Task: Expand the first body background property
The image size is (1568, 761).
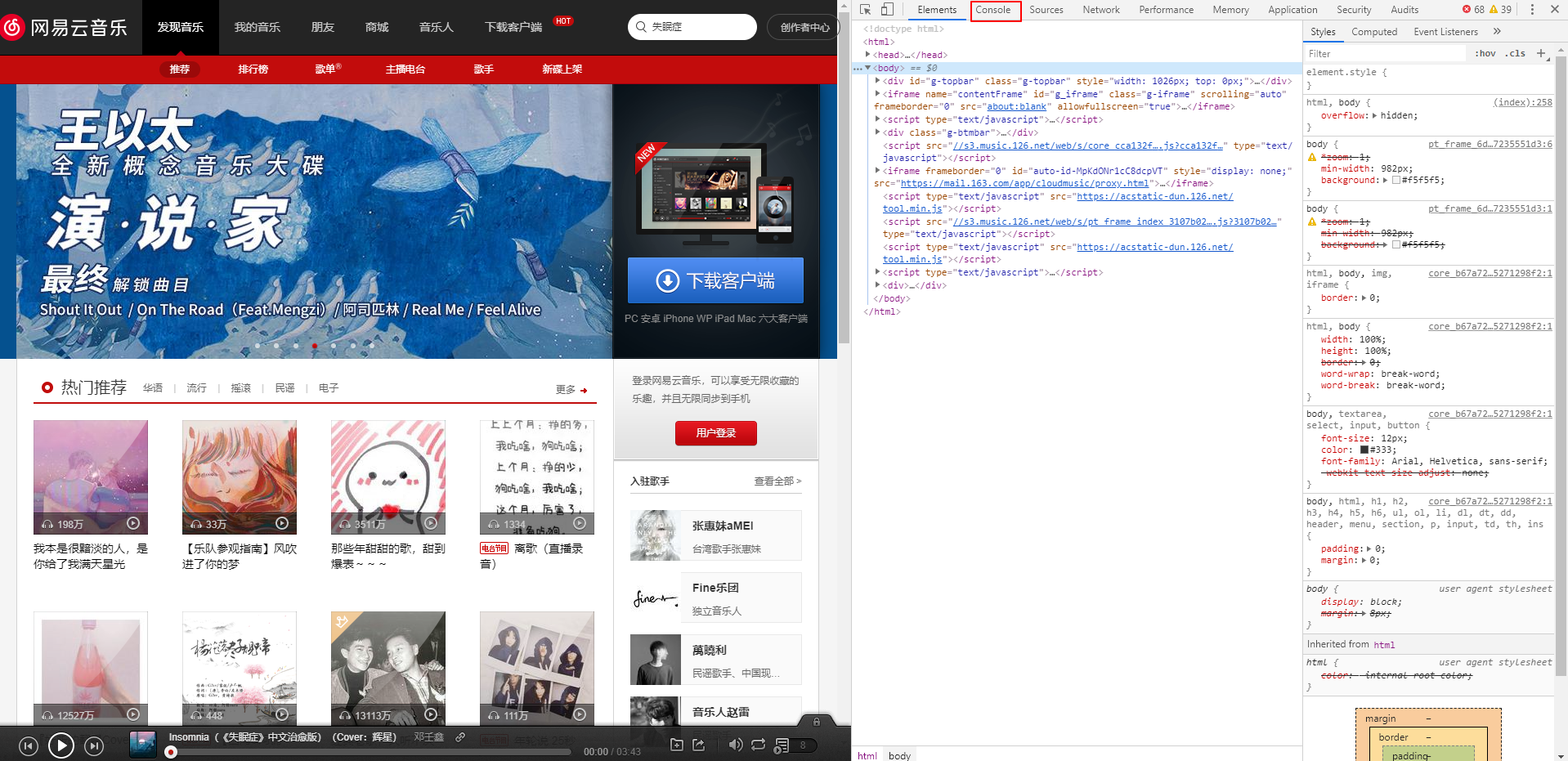Action: [x=1385, y=181]
